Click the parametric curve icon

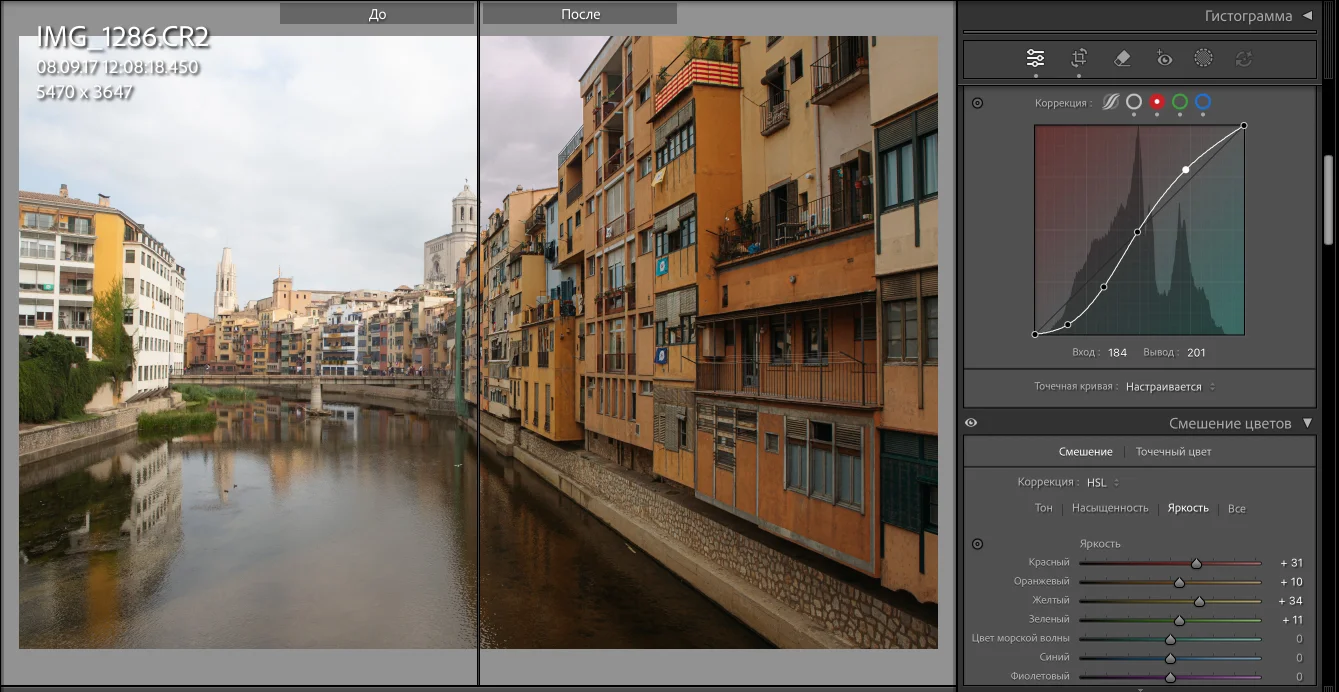(1111, 102)
